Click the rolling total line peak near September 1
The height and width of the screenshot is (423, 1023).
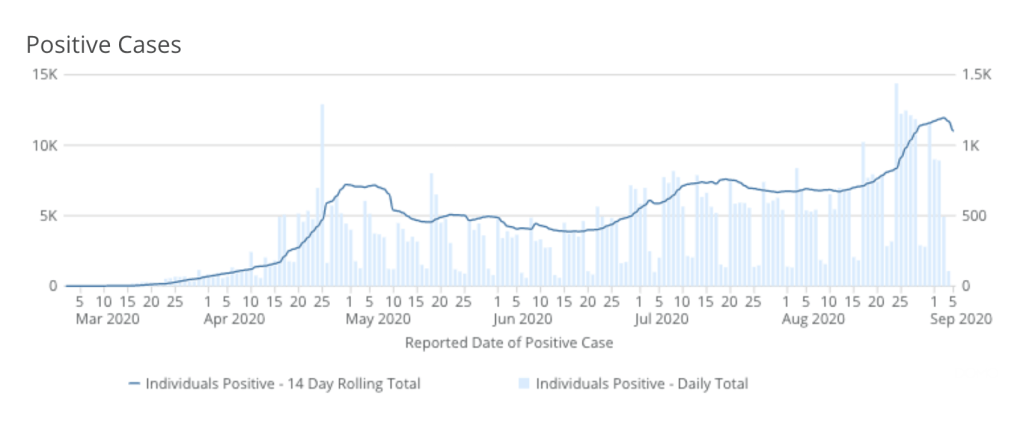click(x=942, y=118)
